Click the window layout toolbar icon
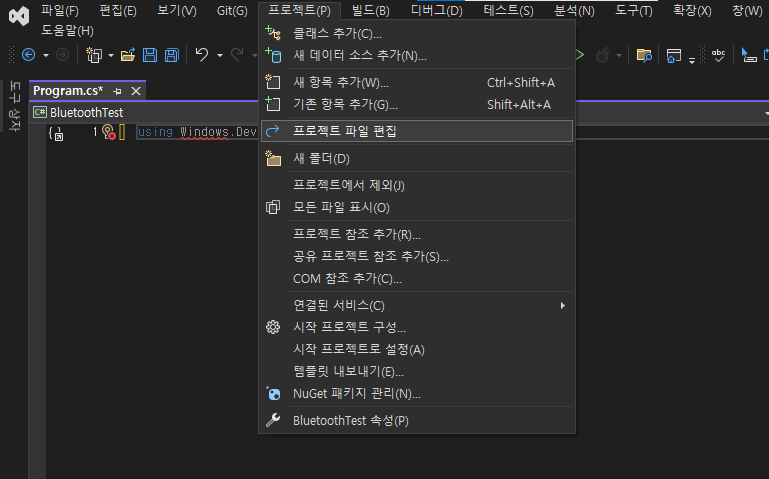Image resolution: width=769 pixels, height=479 pixels. (673, 55)
